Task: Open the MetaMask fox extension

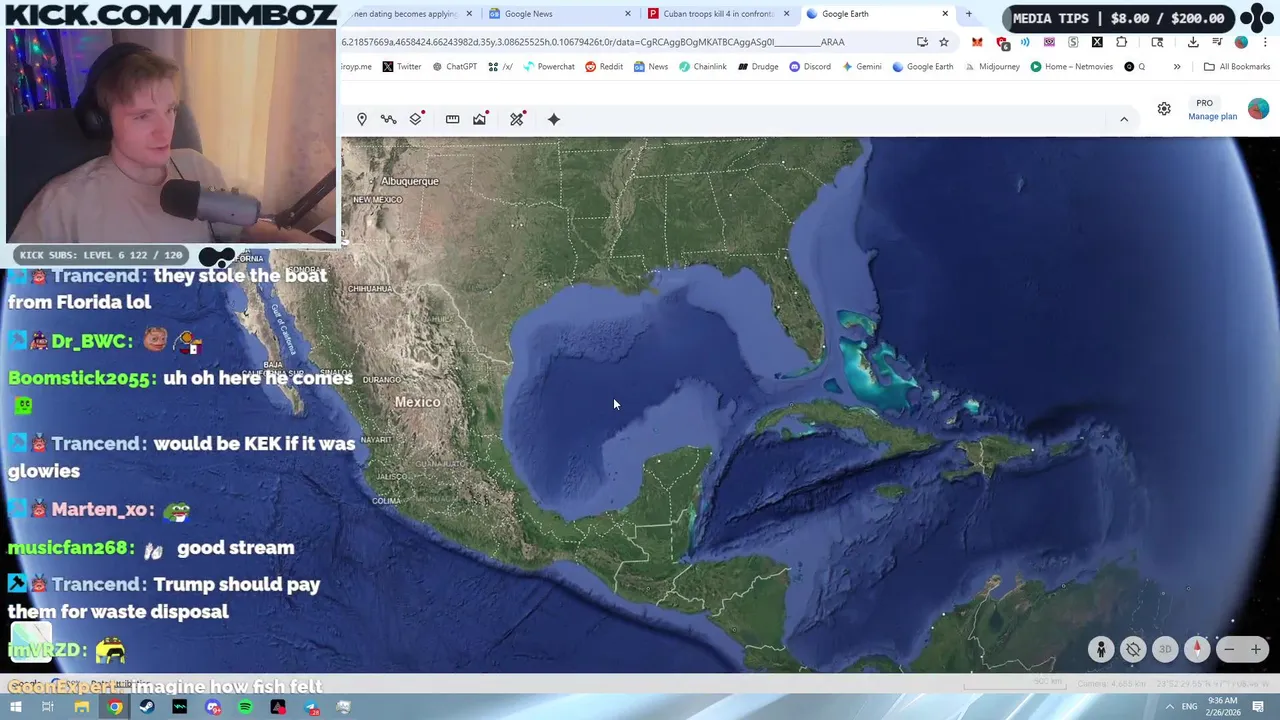Action: point(977,42)
